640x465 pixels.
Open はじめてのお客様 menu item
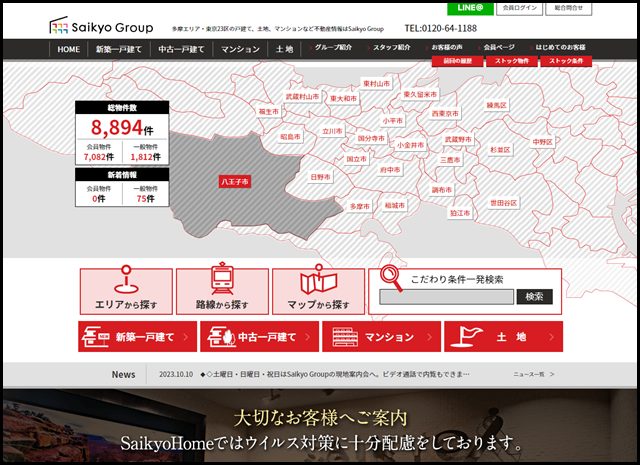(x=560, y=47)
